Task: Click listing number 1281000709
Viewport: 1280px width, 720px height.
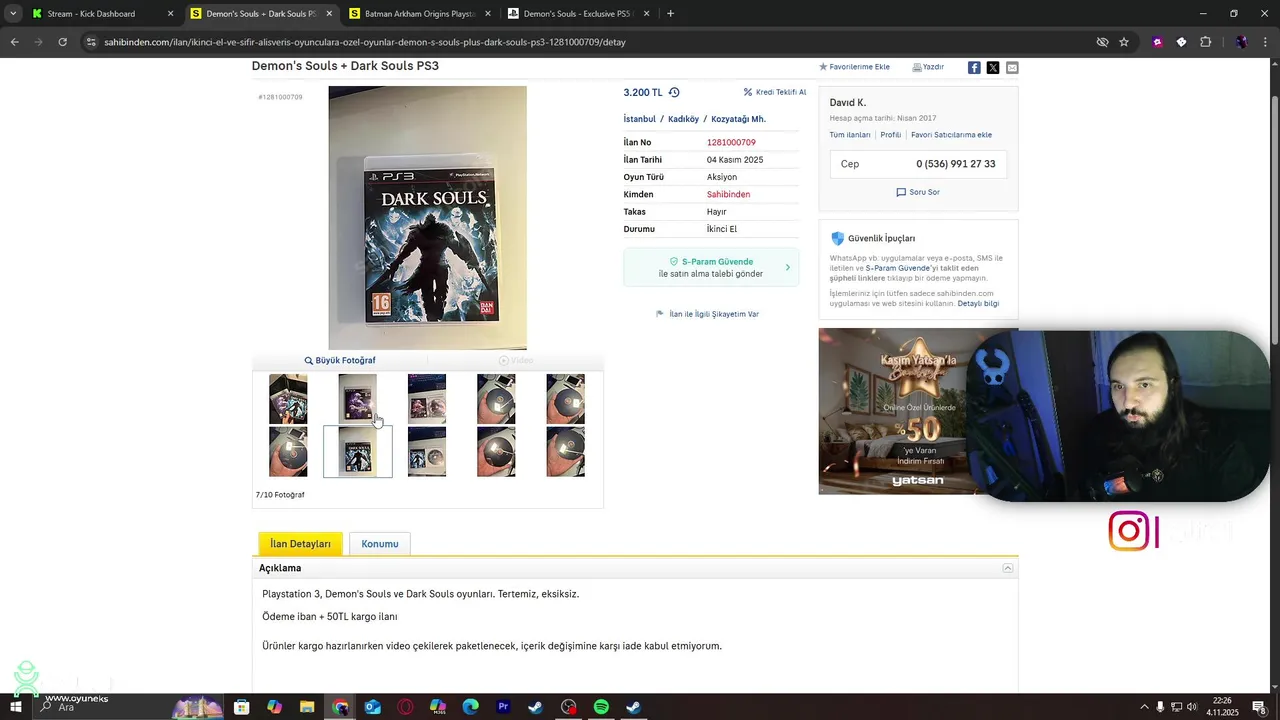Action: pyautogui.click(x=731, y=142)
